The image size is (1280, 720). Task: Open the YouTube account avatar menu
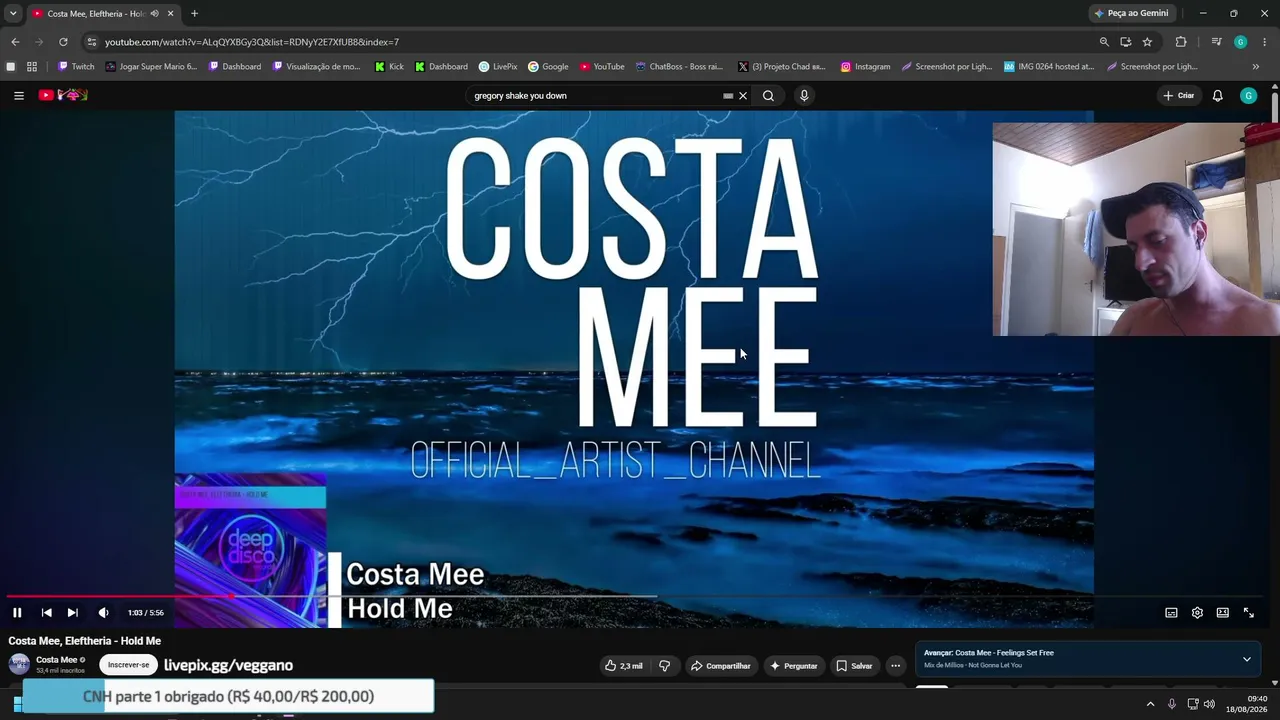(x=1248, y=96)
